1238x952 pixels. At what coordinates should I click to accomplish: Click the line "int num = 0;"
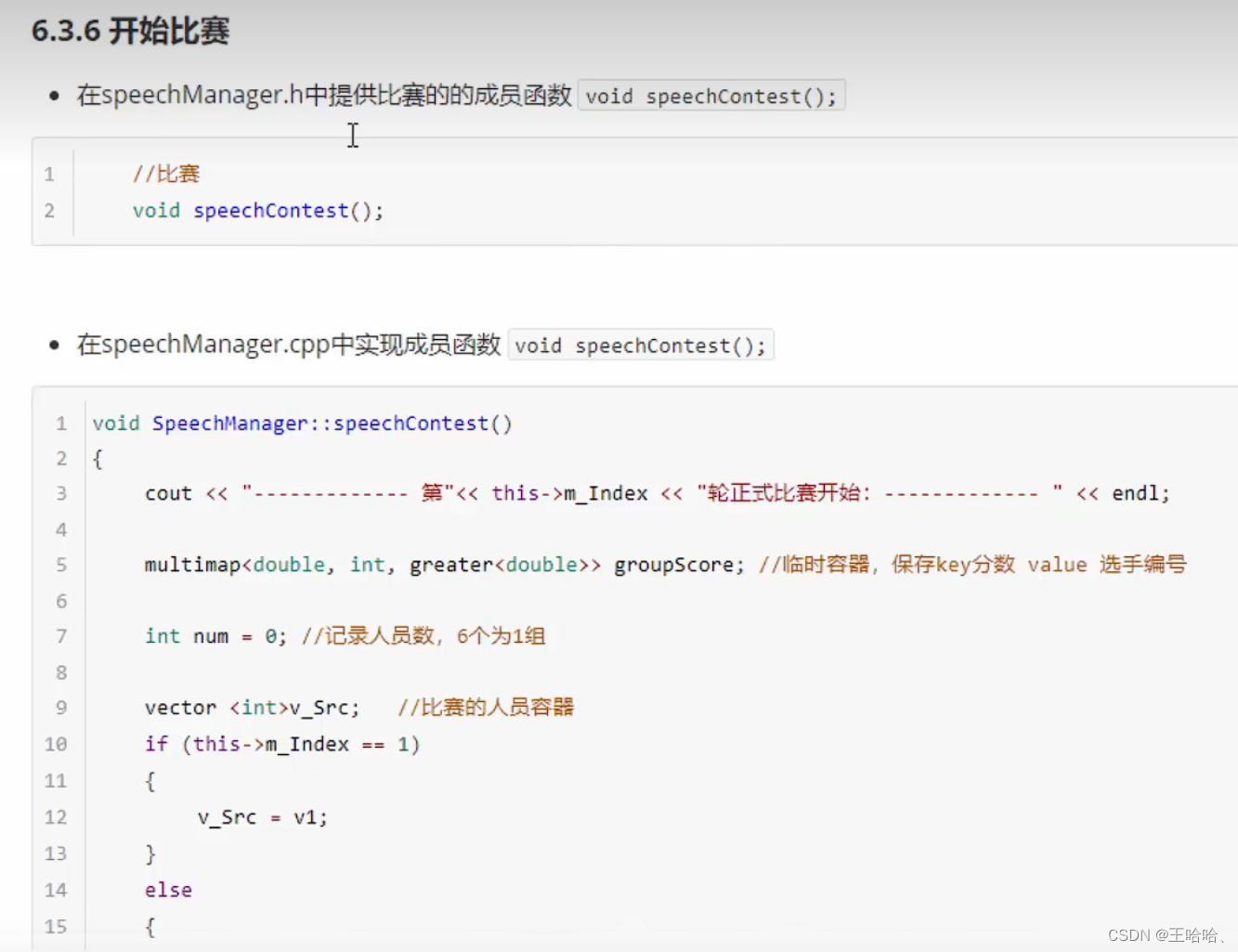point(215,636)
